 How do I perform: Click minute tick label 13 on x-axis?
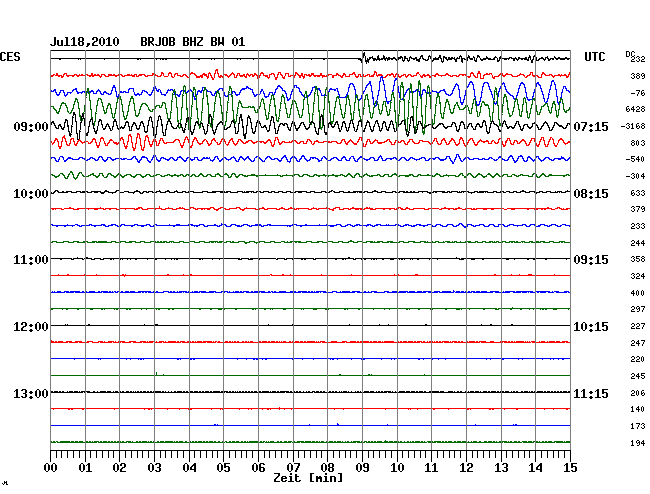pyautogui.click(x=501, y=468)
